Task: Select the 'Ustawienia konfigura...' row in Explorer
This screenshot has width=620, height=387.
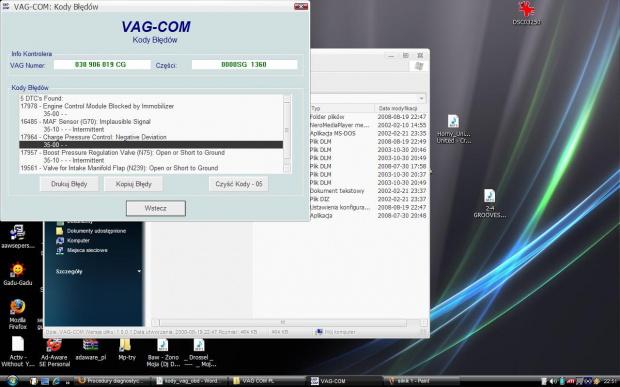Action: (x=368, y=208)
